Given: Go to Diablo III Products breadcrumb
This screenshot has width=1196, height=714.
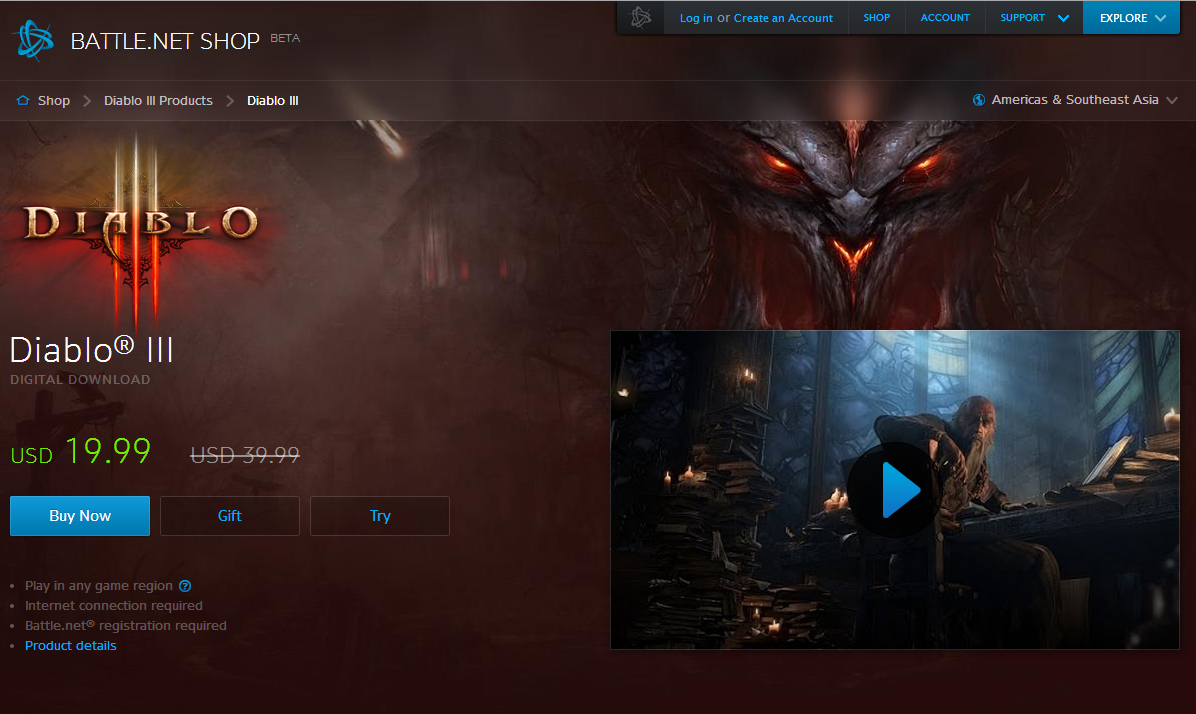Looking at the screenshot, I should pos(158,101).
